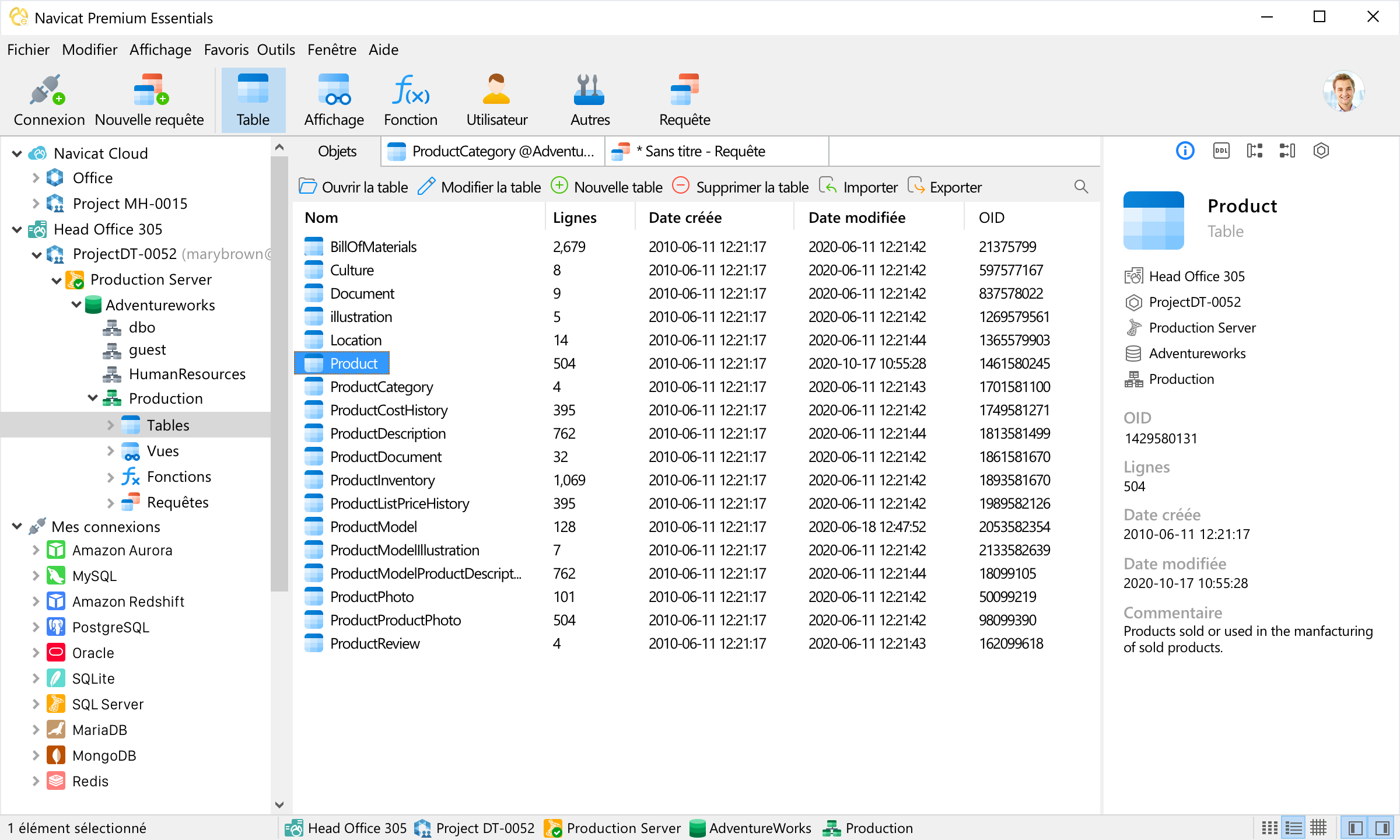Open the project settings hexagon icon in info panel
The width and height of the screenshot is (1400, 840).
[1321, 151]
